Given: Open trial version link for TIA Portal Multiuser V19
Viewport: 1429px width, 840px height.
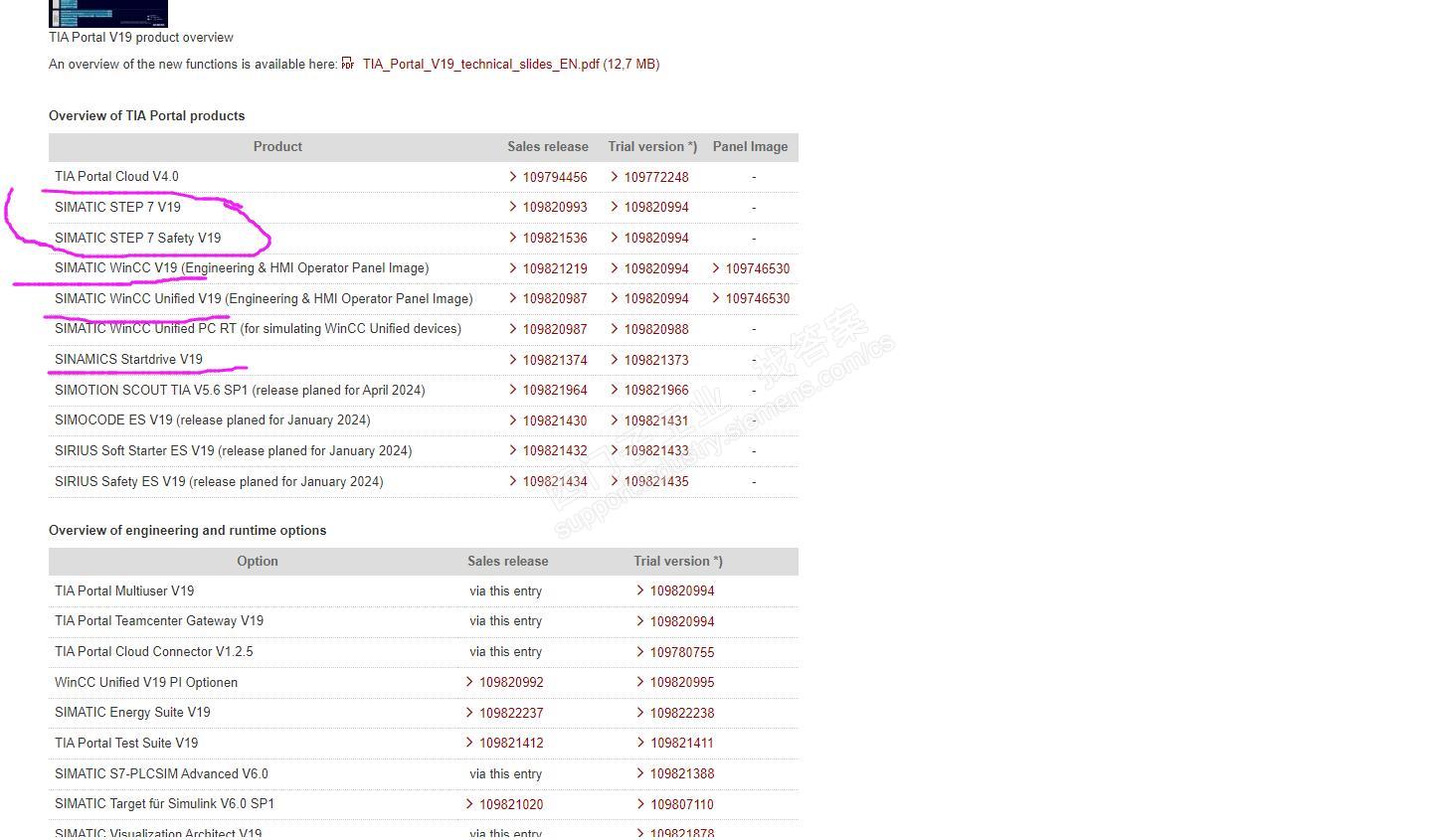Looking at the screenshot, I should point(682,591).
